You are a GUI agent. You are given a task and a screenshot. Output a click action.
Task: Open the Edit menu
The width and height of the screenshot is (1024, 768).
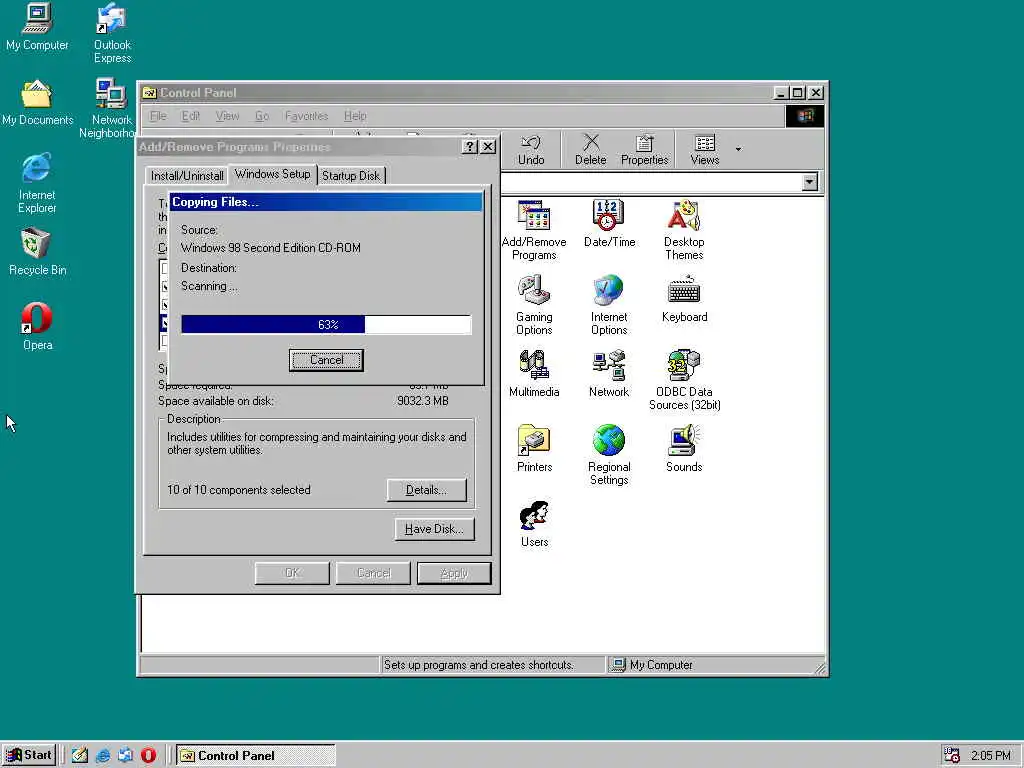tap(191, 116)
